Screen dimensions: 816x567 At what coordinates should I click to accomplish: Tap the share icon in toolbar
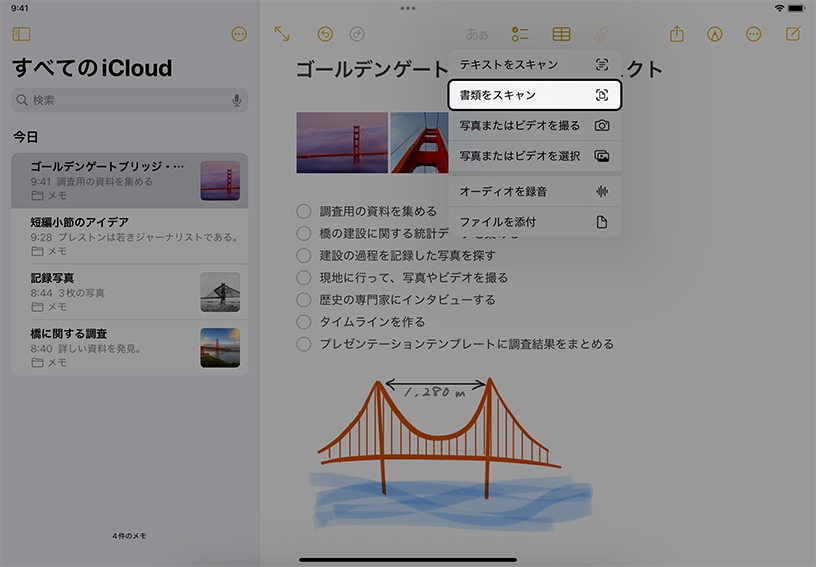tap(677, 34)
